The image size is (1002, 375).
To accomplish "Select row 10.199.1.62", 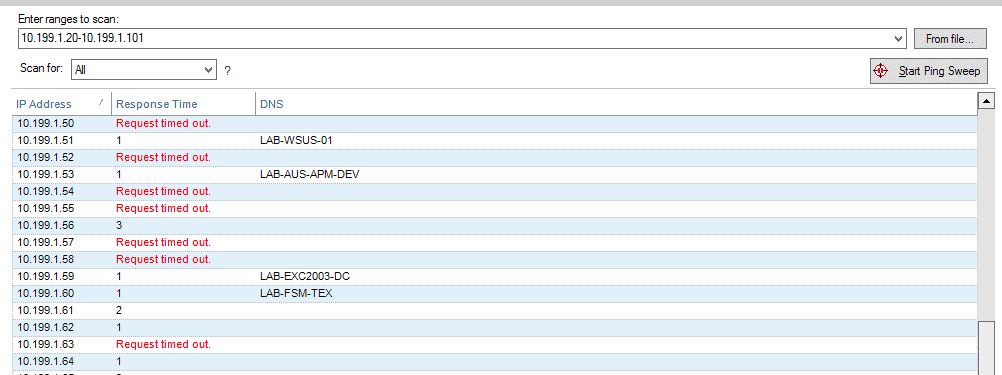I will 495,327.
